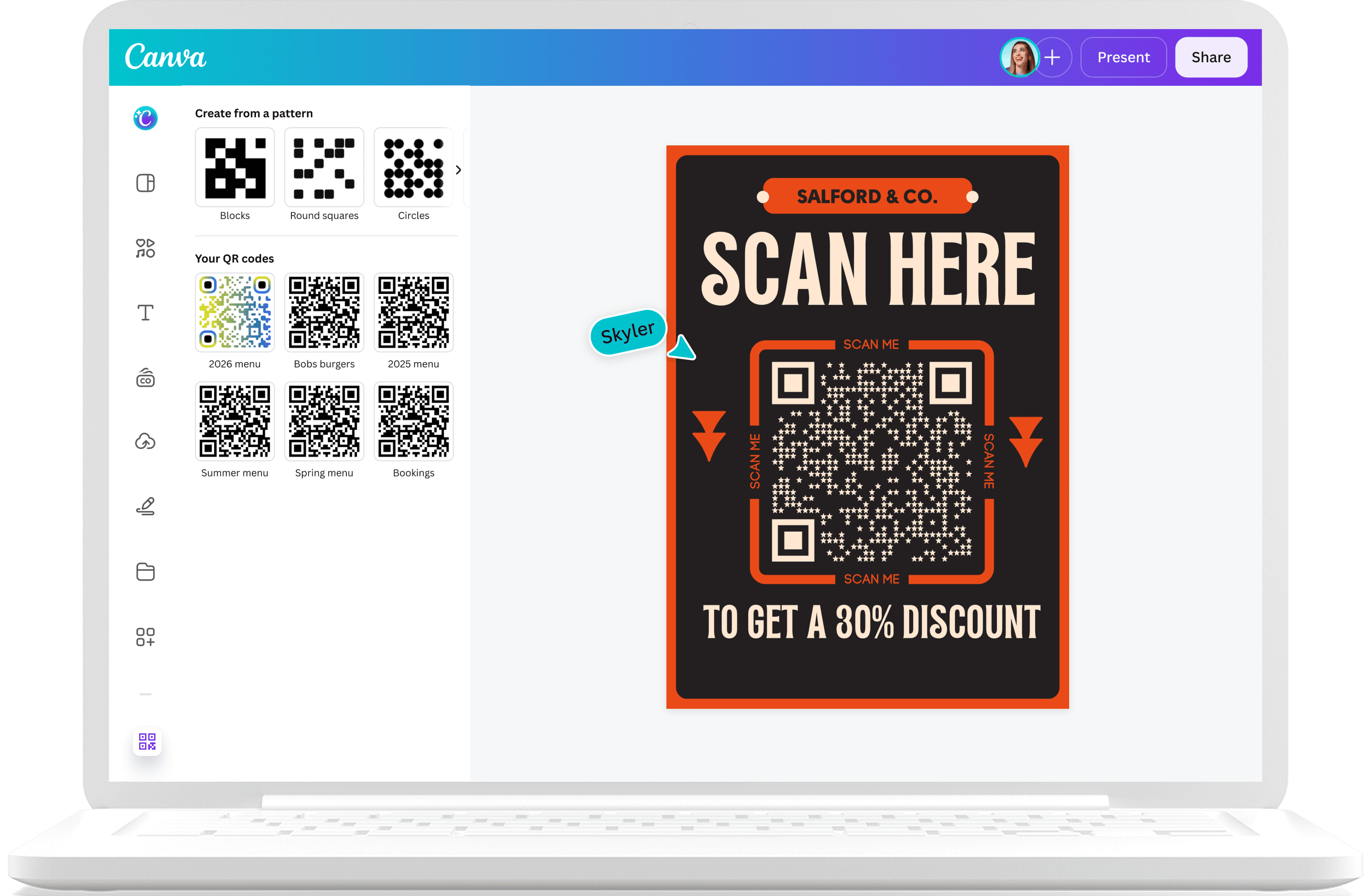This screenshot has height=896, width=1371.
Task: Open the Apps grid icon
Action: [x=145, y=636]
